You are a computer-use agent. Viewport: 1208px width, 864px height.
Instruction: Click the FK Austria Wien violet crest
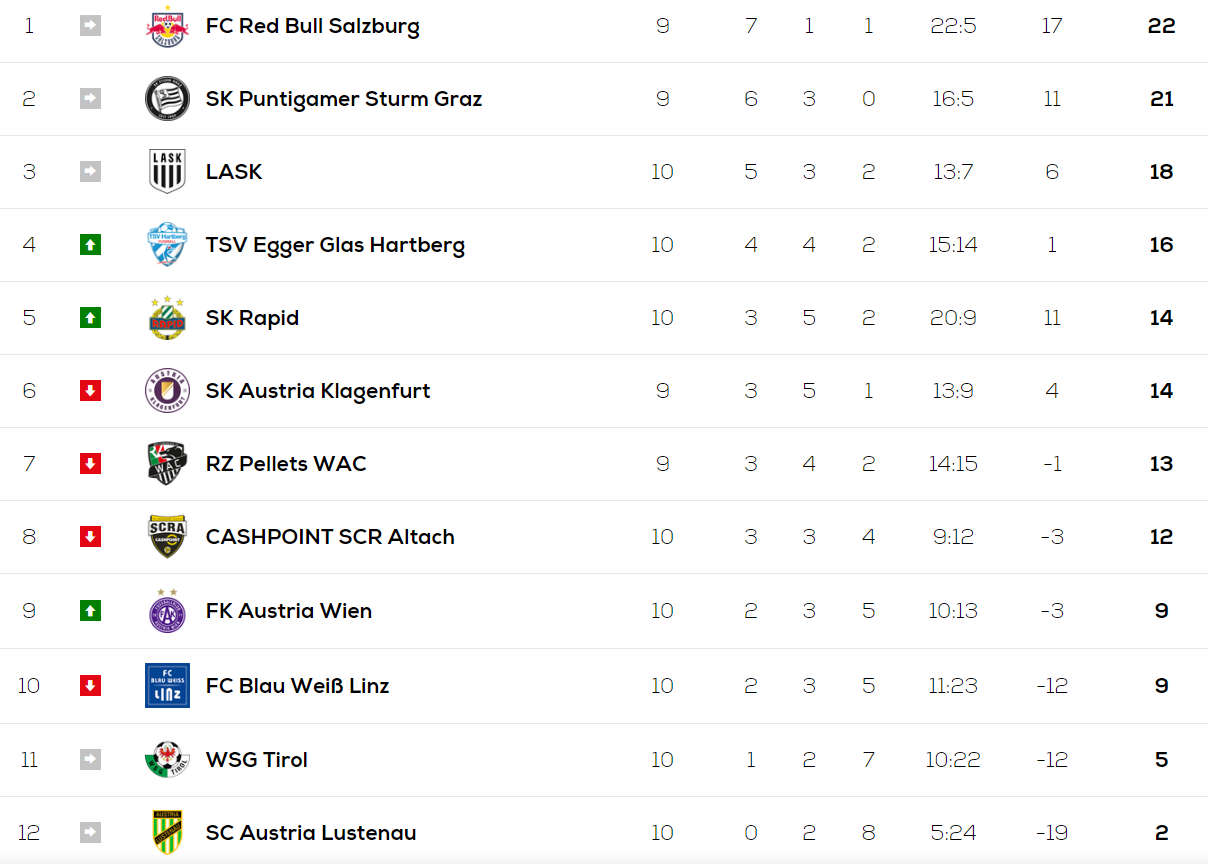pos(167,611)
